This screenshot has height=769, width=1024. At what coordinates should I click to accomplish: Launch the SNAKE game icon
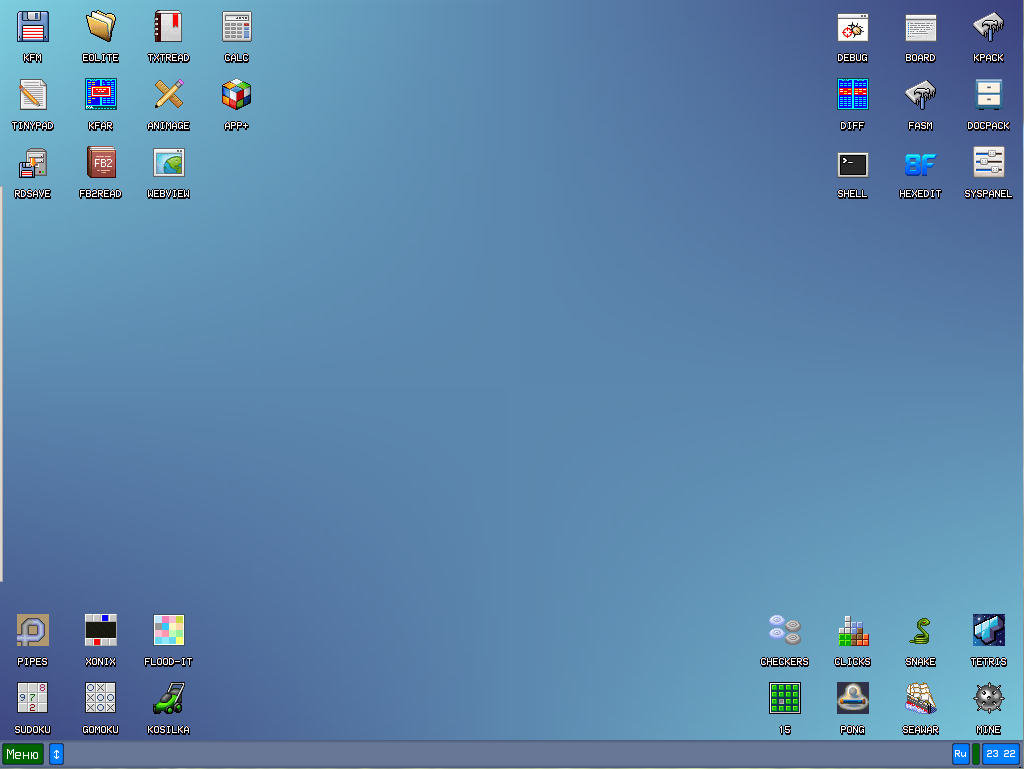[x=920, y=630]
